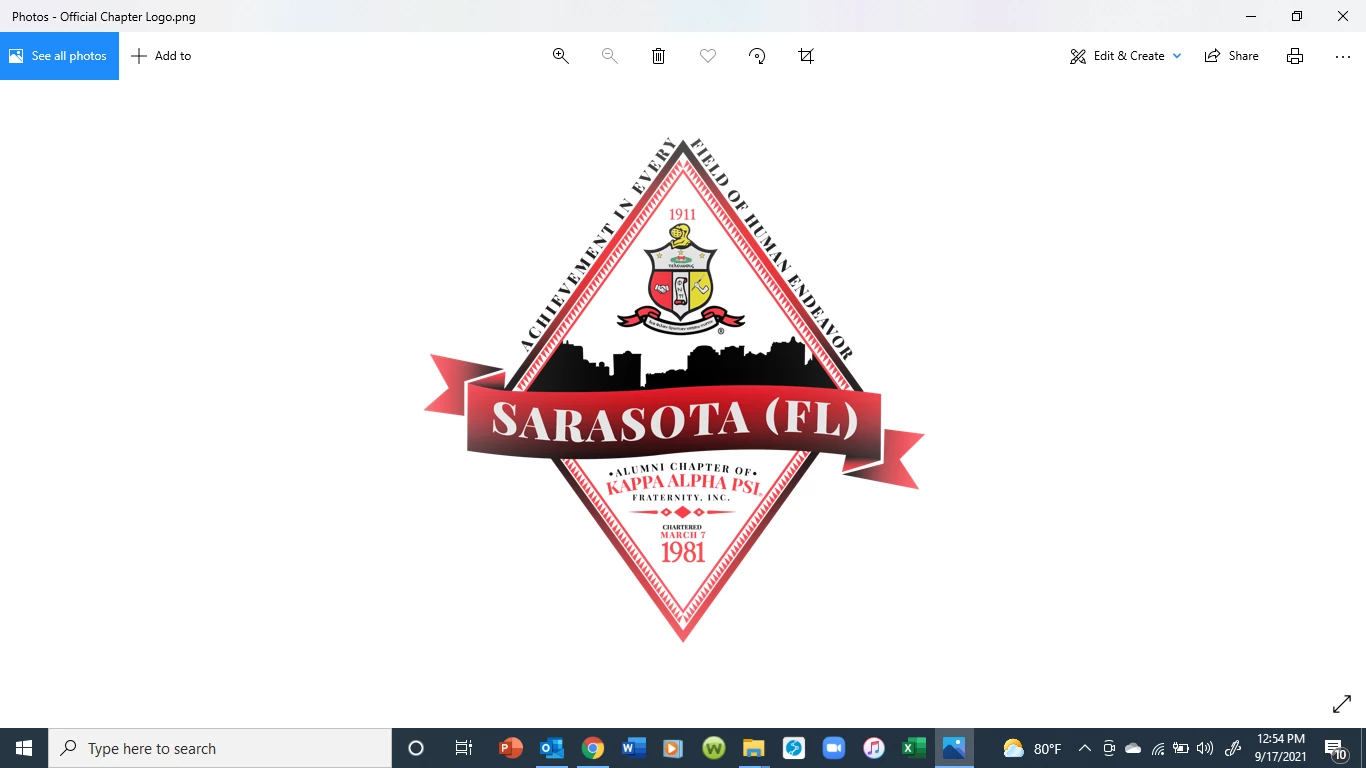Delete the photo with trash icon
The width and height of the screenshot is (1366, 768).
click(x=658, y=56)
